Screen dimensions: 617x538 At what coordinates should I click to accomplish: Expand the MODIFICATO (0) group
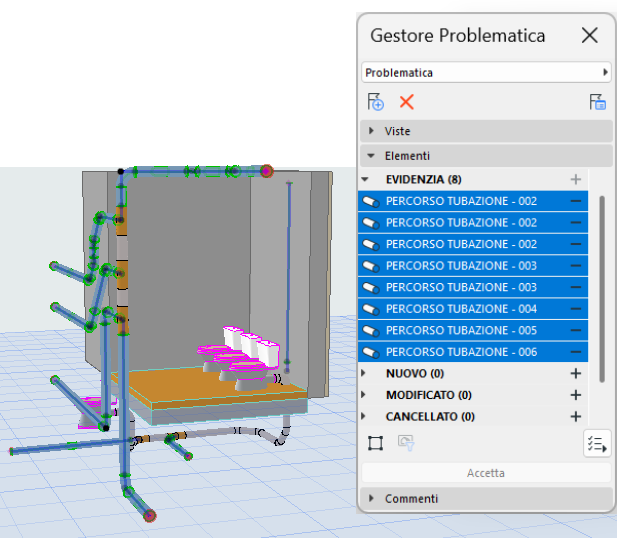click(363, 395)
